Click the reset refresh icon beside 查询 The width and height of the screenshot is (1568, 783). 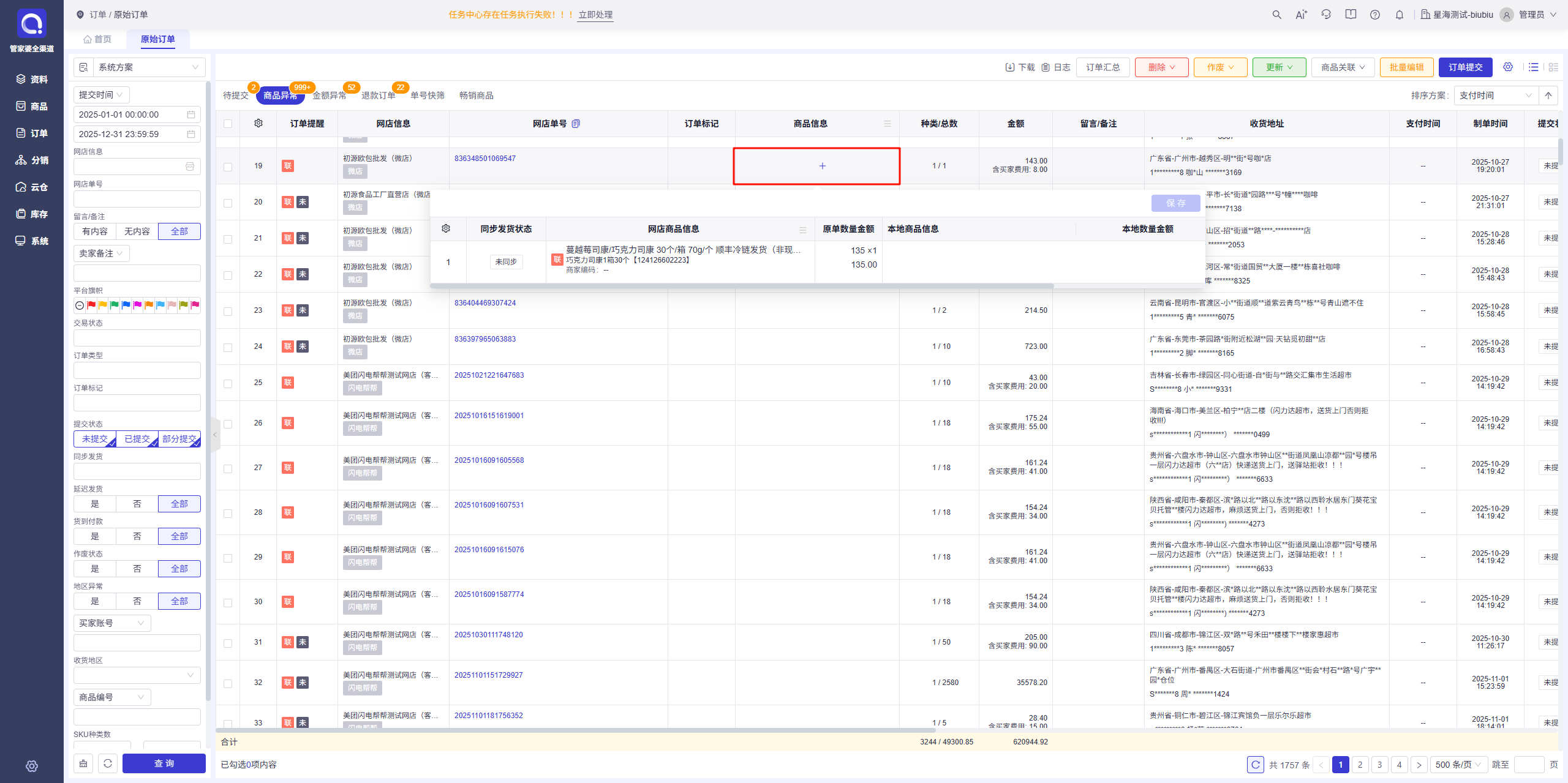108,763
